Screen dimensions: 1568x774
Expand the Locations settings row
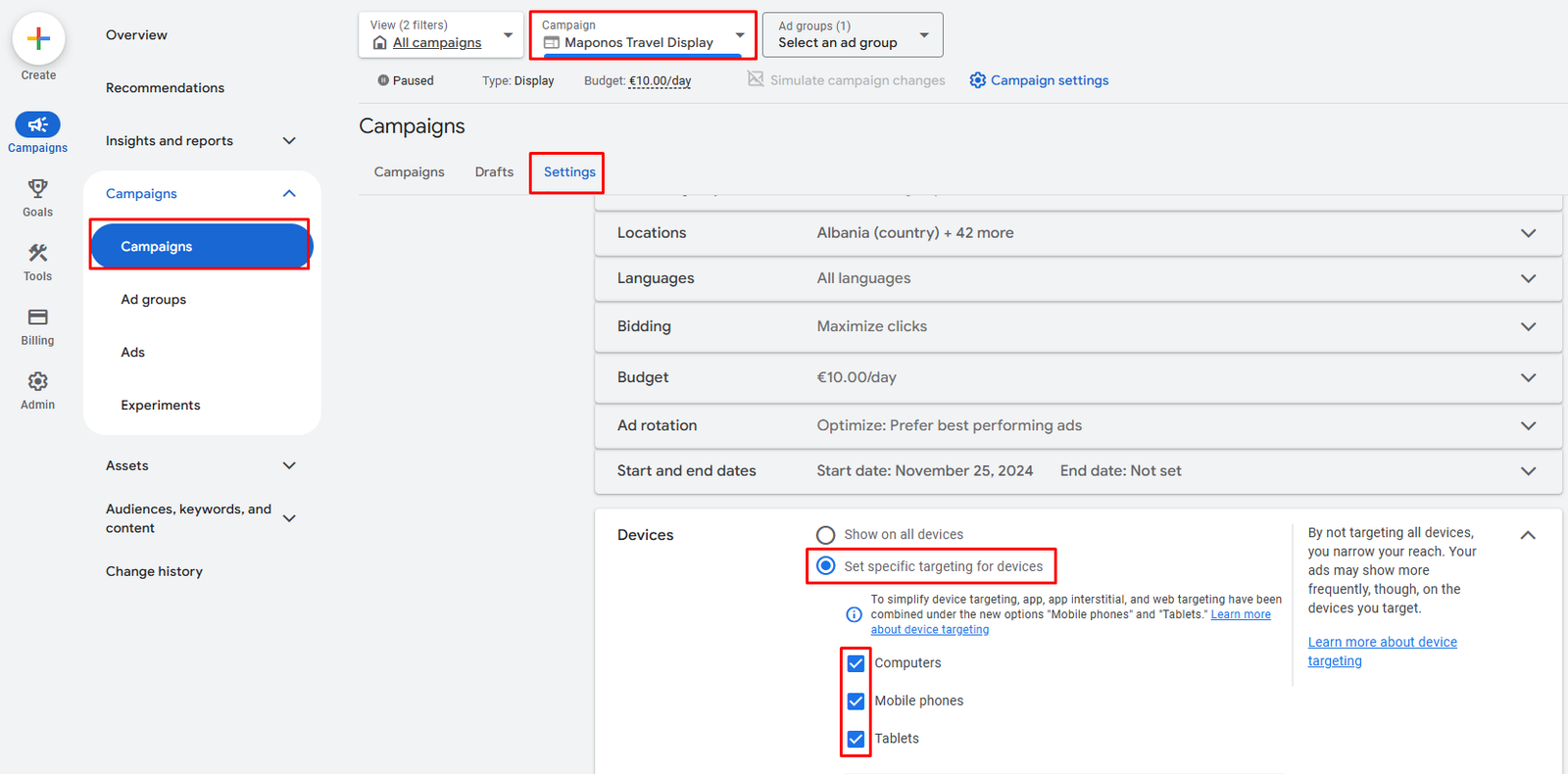tap(1078, 233)
